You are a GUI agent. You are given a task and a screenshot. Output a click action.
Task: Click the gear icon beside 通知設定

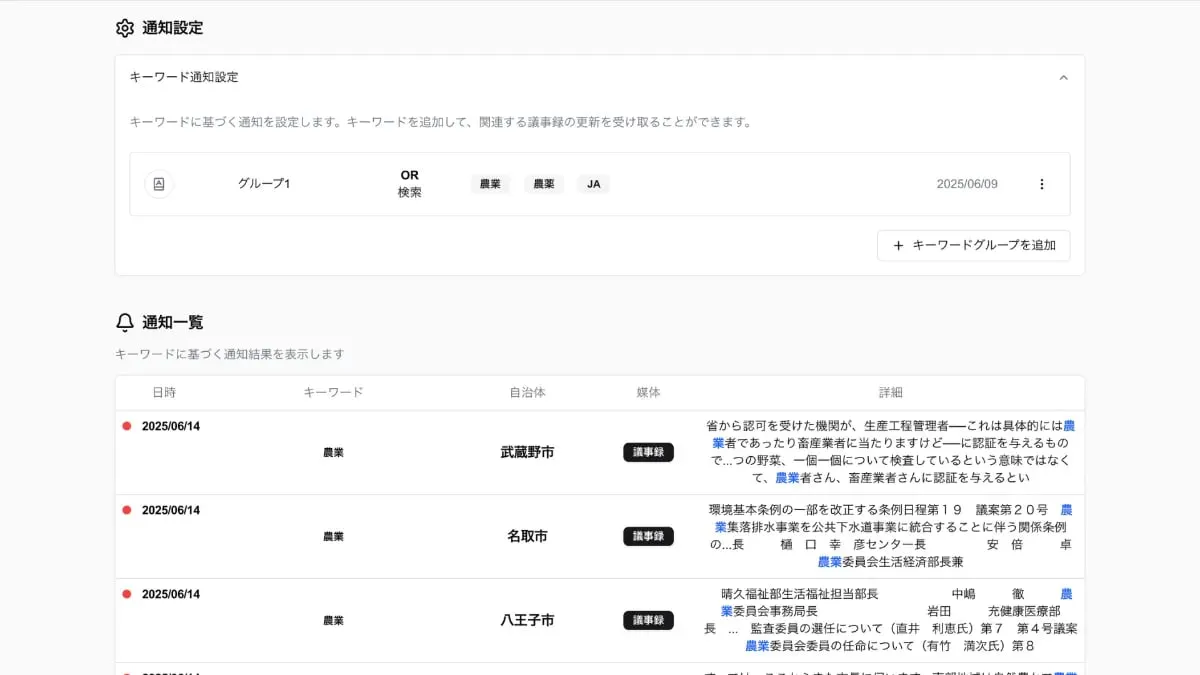(x=124, y=28)
